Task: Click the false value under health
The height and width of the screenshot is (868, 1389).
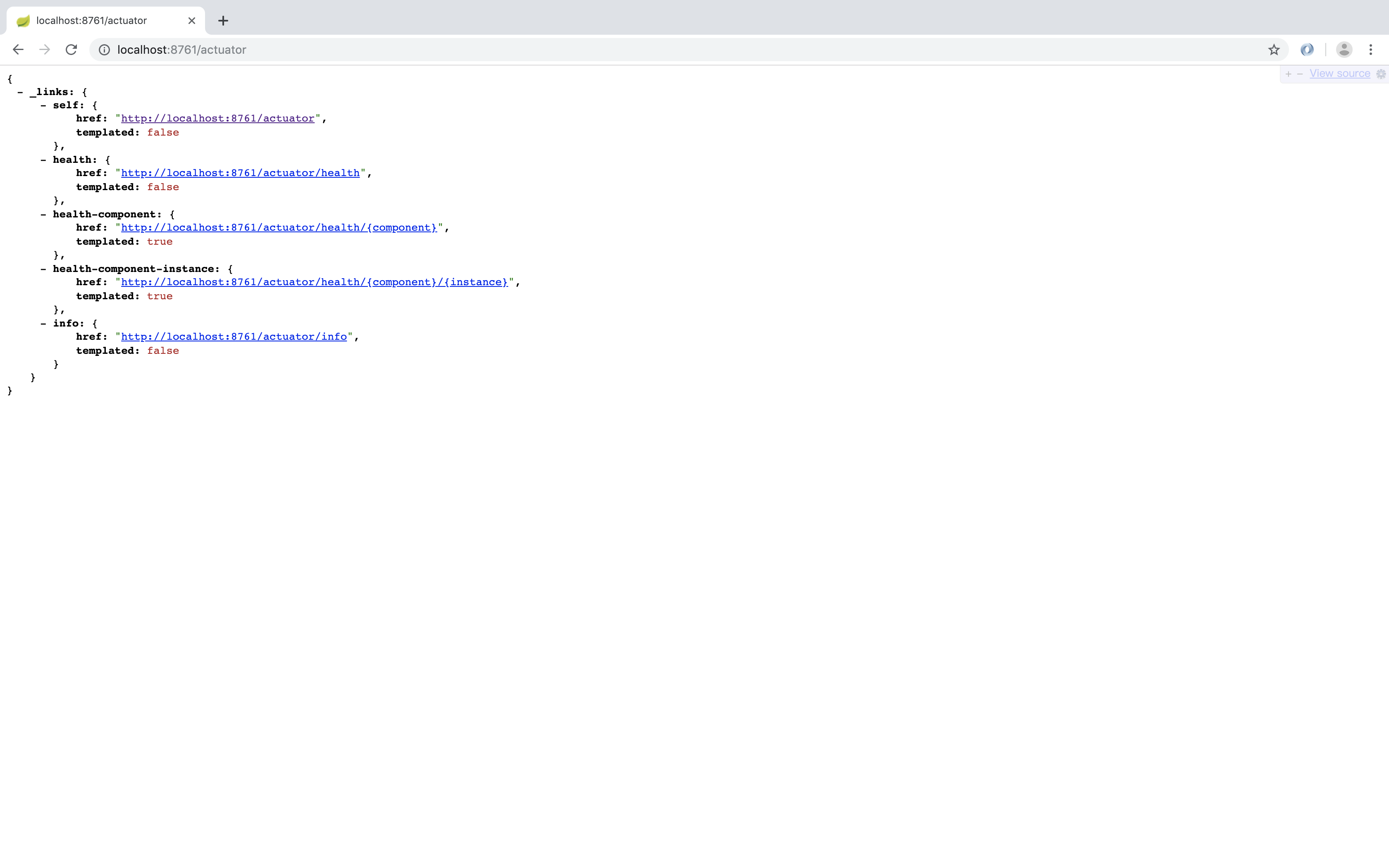Action: point(163,187)
